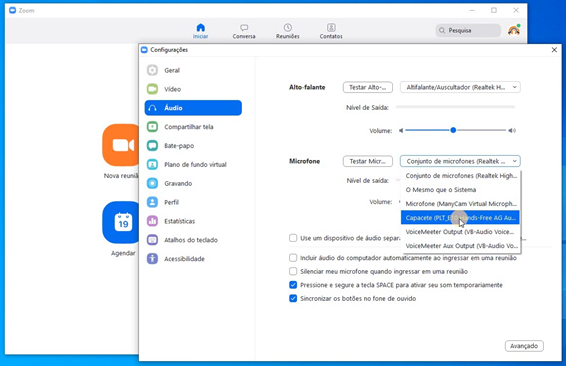Click the Testar Microfone button
566x366 pixels.
(x=367, y=161)
